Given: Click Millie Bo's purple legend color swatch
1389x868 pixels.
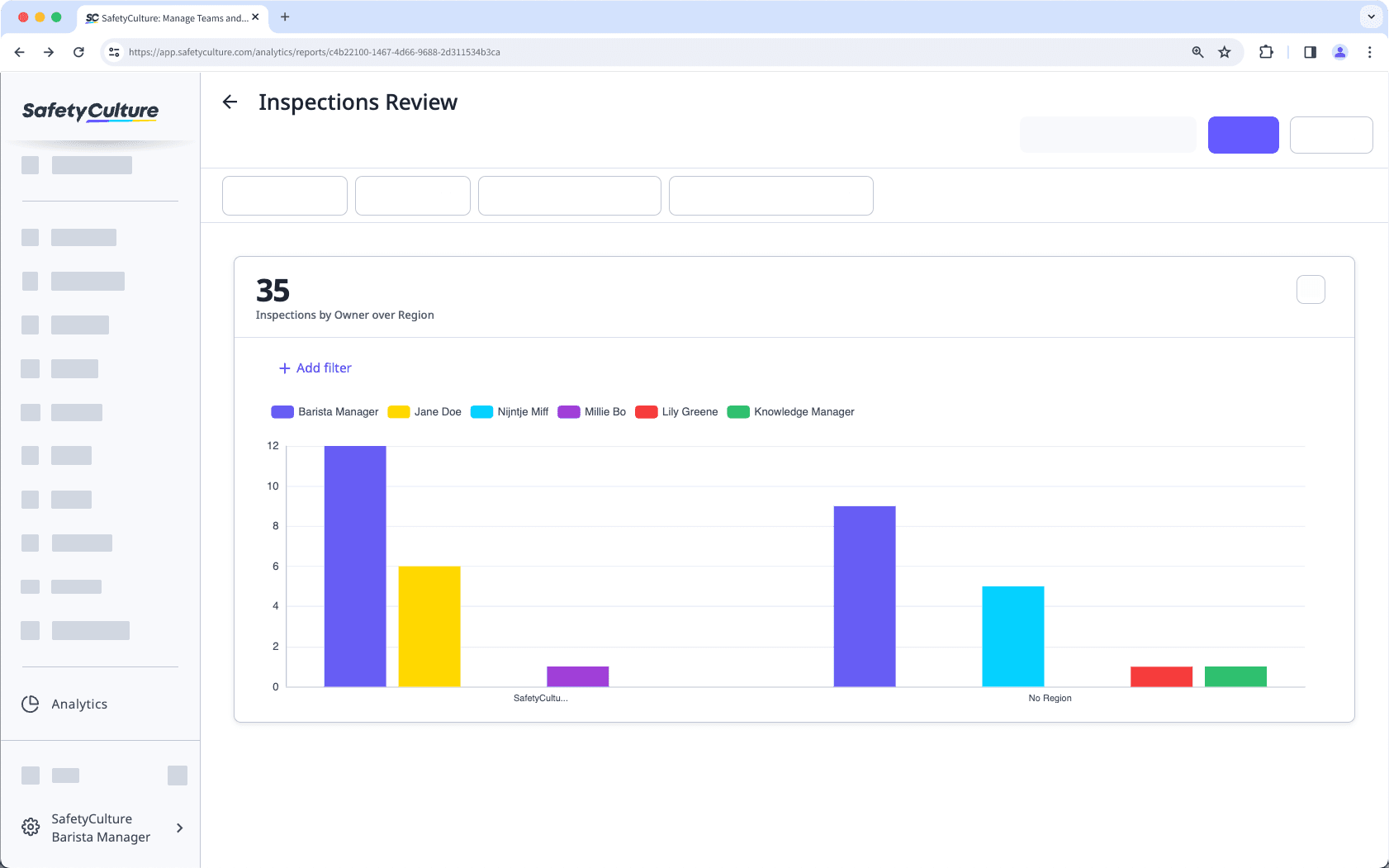Looking at the screenshot, I should (569, 411).
